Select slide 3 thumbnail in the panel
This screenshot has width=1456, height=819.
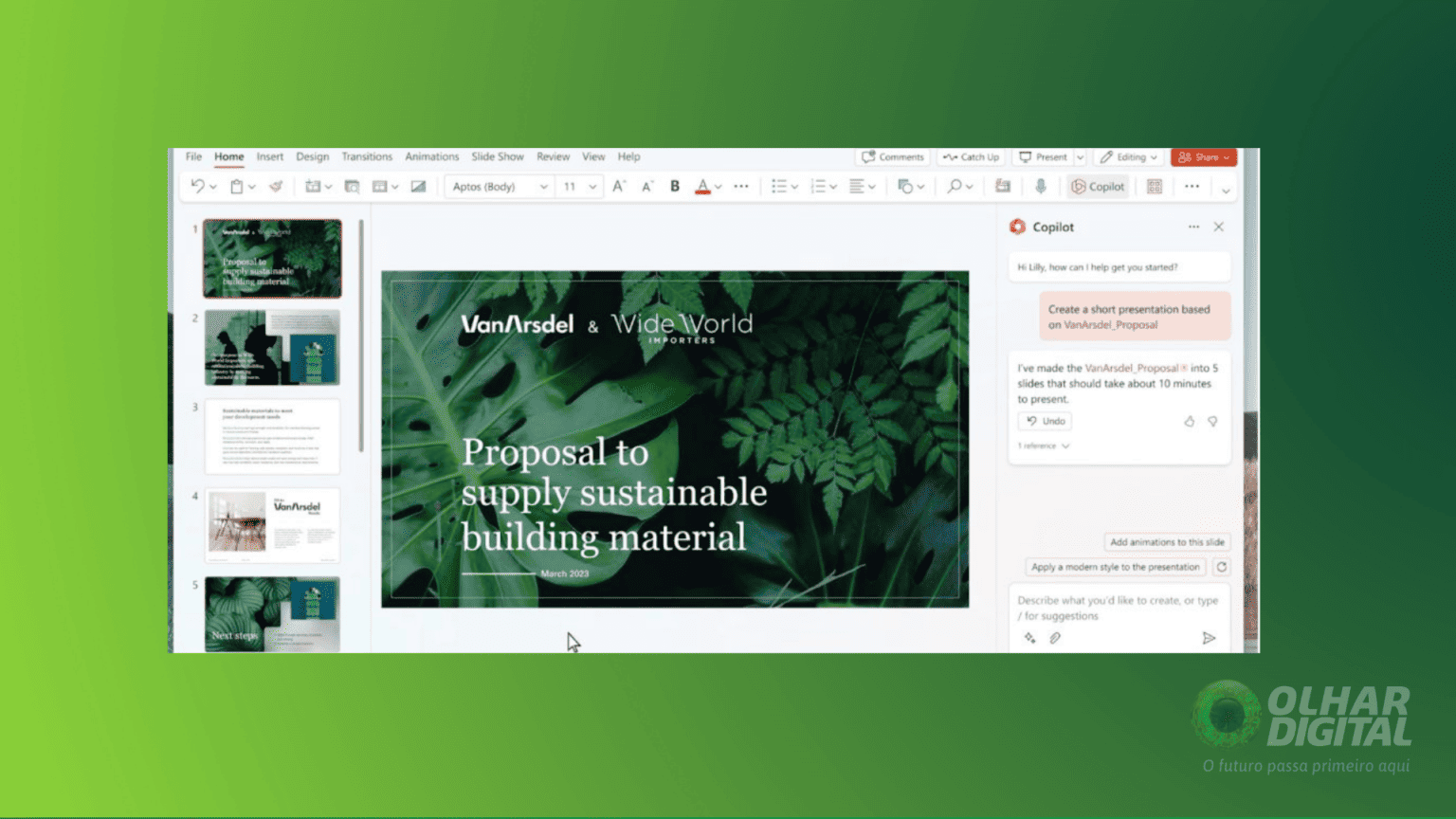click(272, 436)
